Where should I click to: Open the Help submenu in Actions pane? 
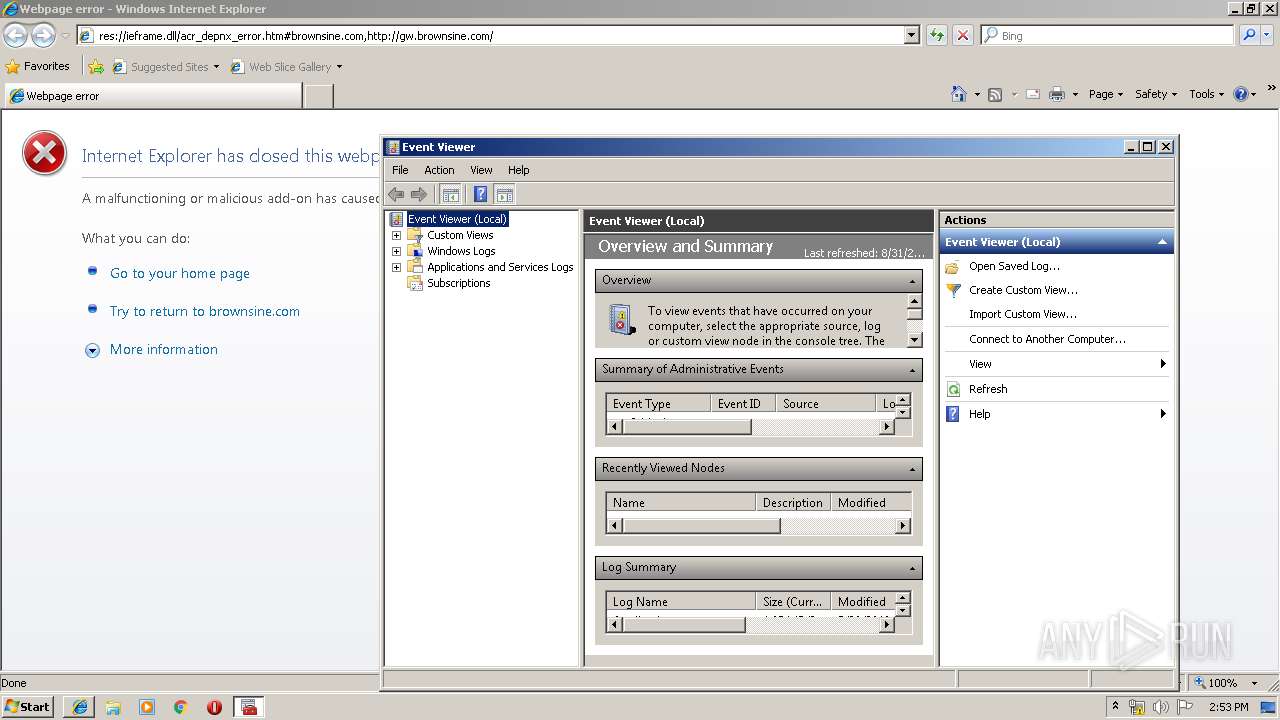[1056, 414]
